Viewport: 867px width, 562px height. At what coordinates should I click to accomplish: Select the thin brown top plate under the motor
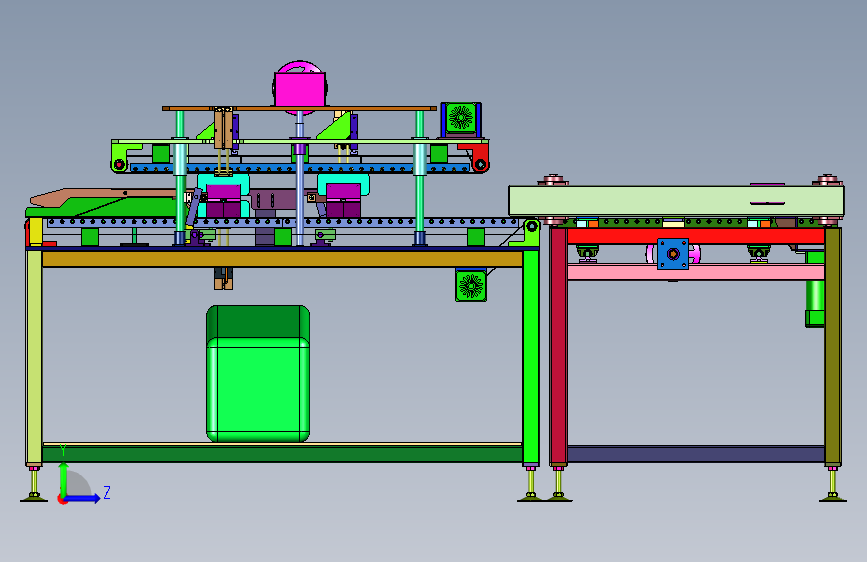pyautogui.click(x=299, y=108)
